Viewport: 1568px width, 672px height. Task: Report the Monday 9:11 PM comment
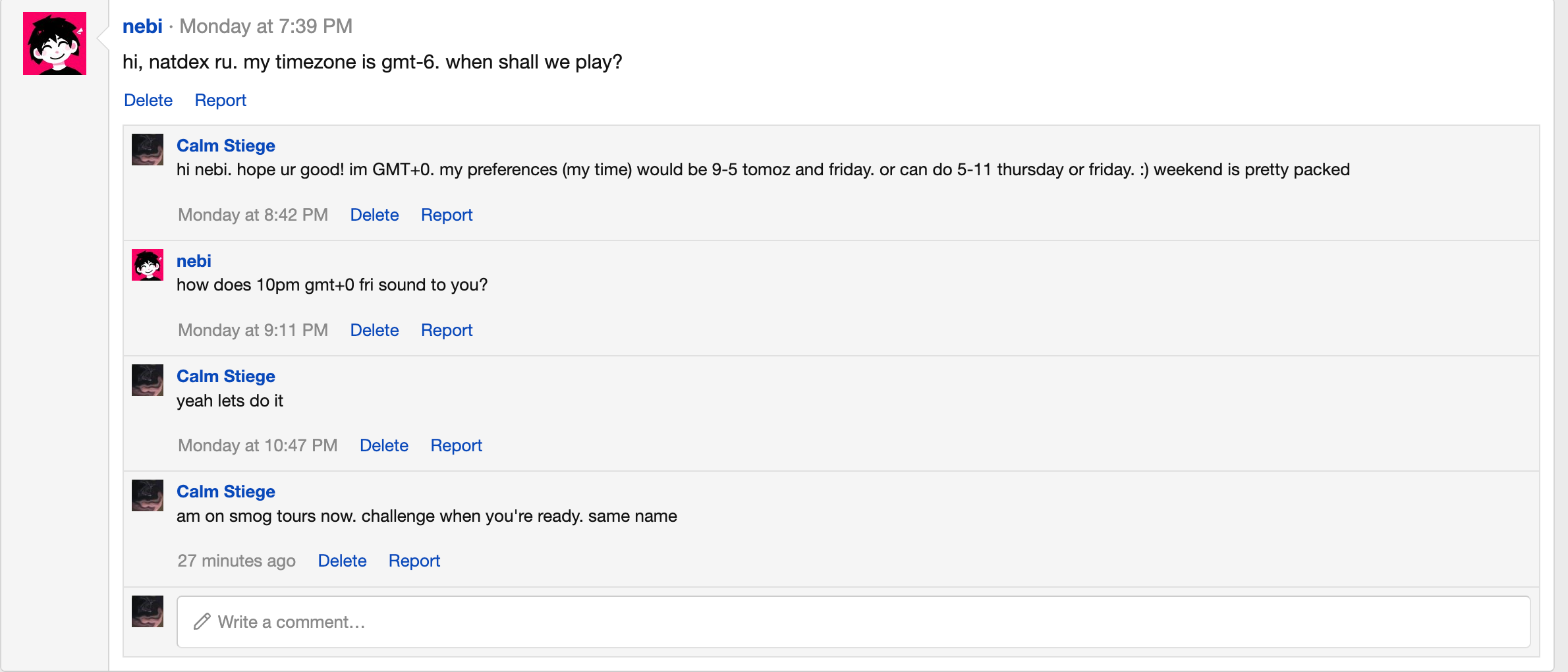tap(447, 330)
